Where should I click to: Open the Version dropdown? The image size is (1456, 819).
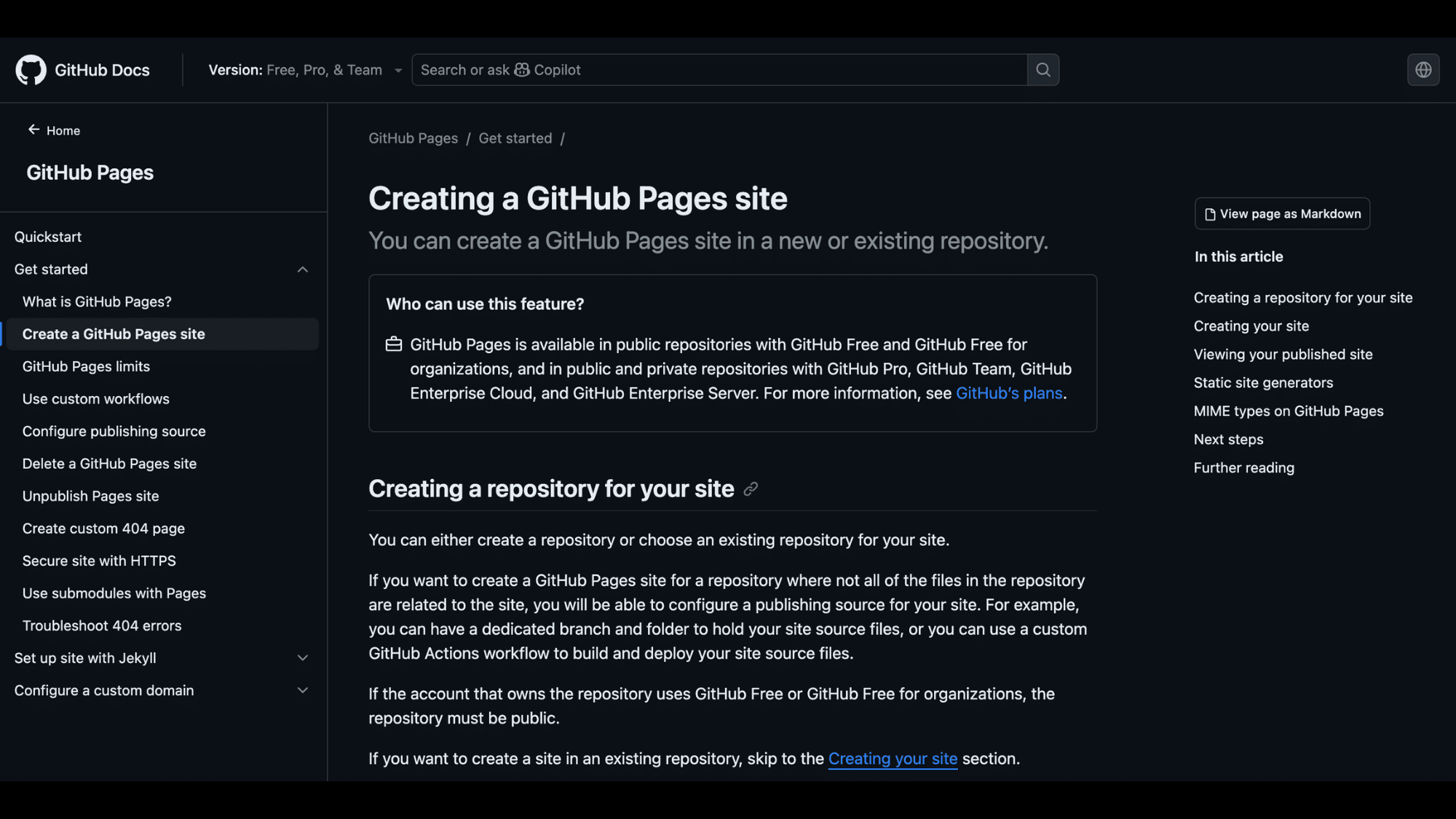click(x=397, y=70)
